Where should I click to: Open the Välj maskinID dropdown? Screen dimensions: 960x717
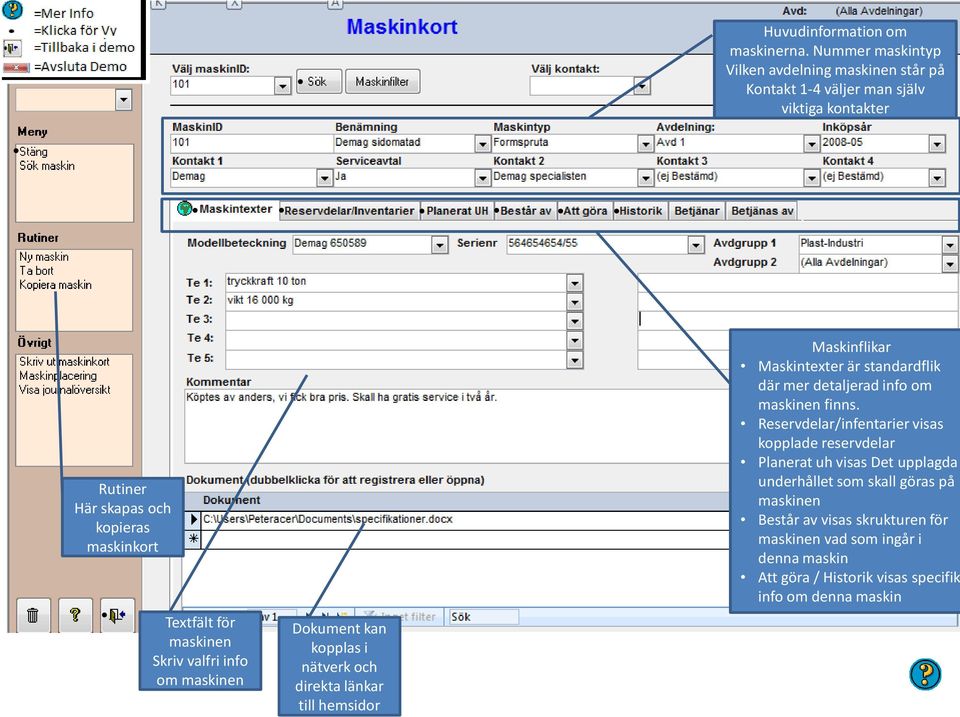[282, 86]
